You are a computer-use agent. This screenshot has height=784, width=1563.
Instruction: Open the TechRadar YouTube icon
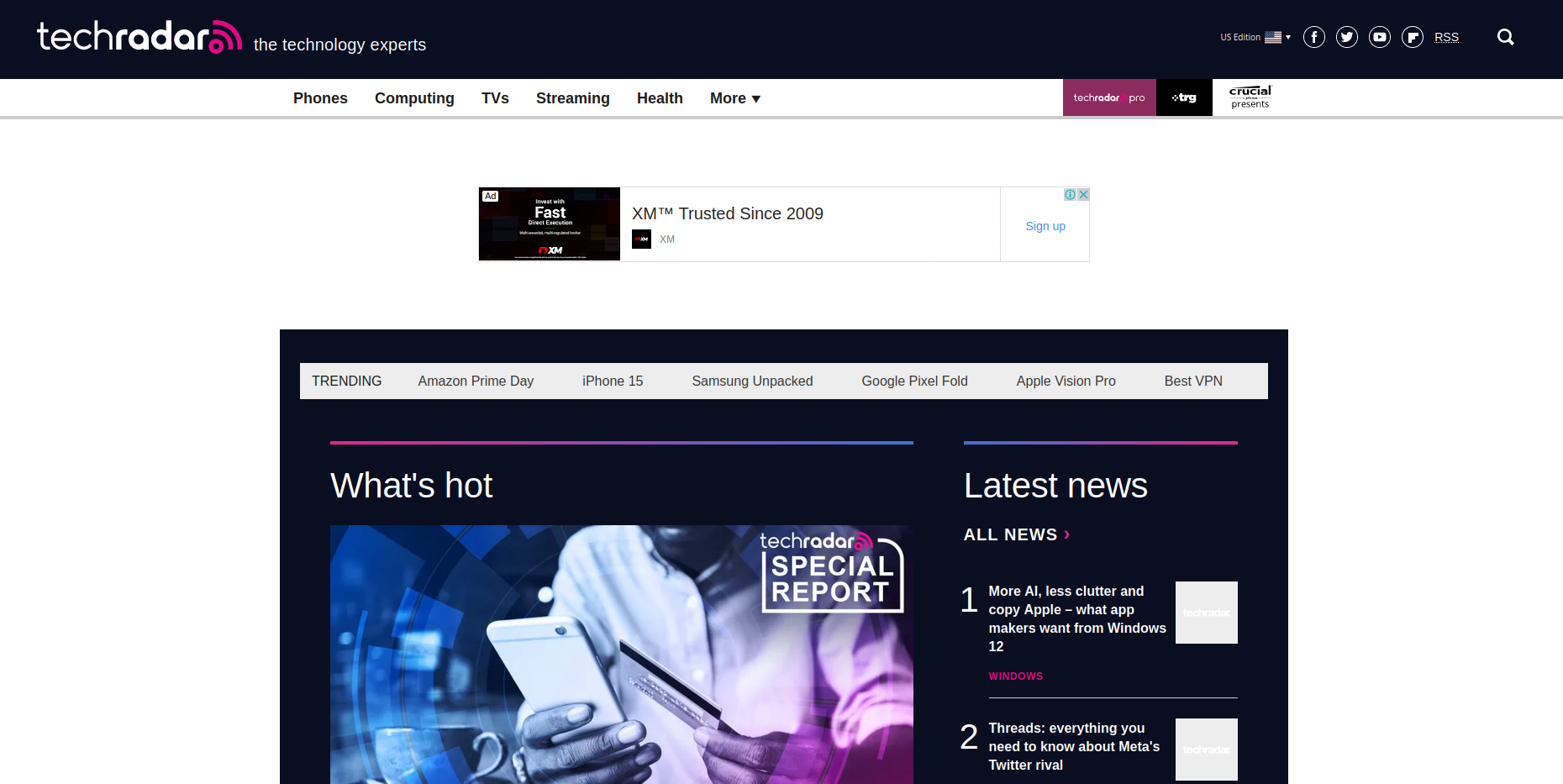coord(1380,37)
